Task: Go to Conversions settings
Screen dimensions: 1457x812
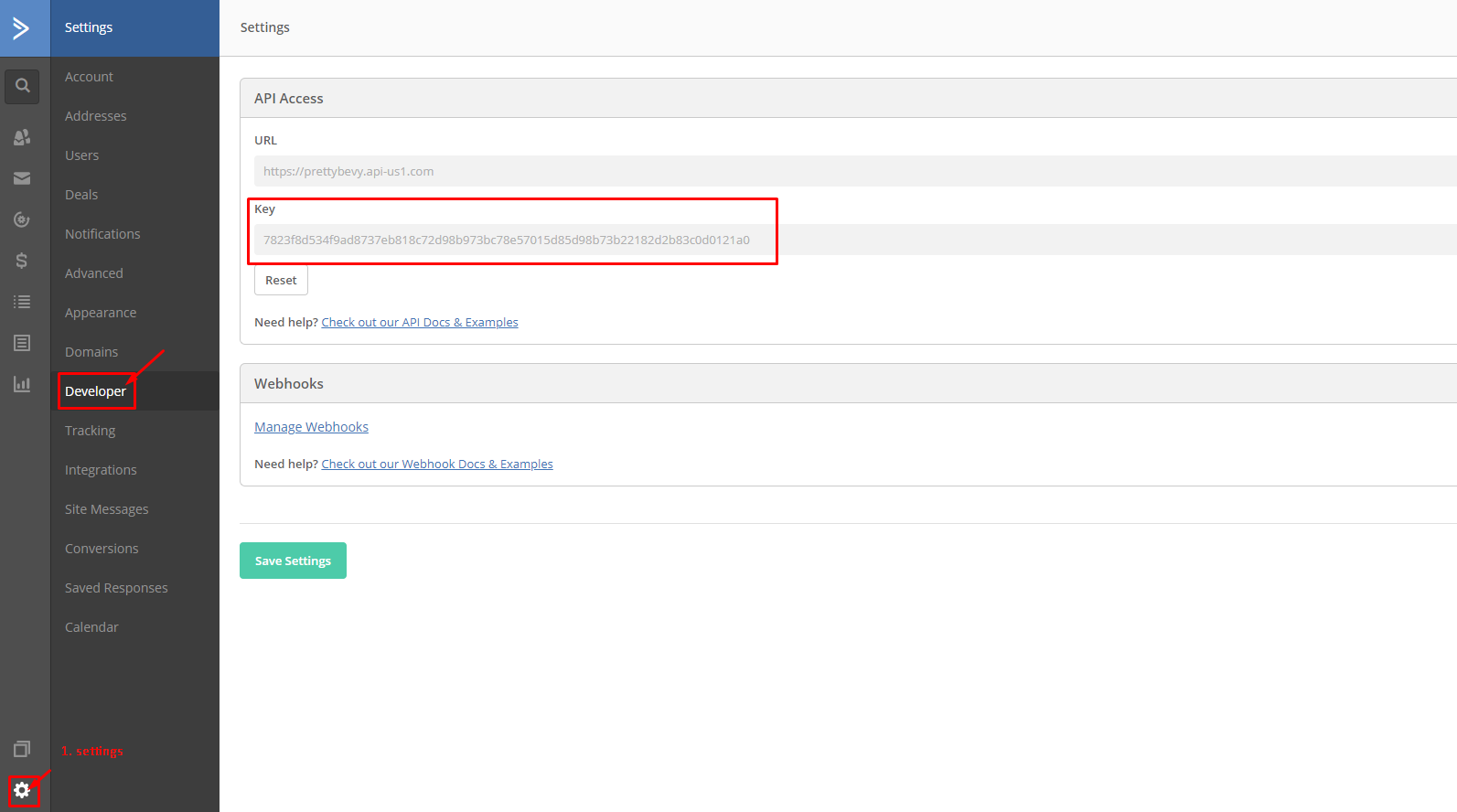Action: pyautogui.click(x=102, y=549)
